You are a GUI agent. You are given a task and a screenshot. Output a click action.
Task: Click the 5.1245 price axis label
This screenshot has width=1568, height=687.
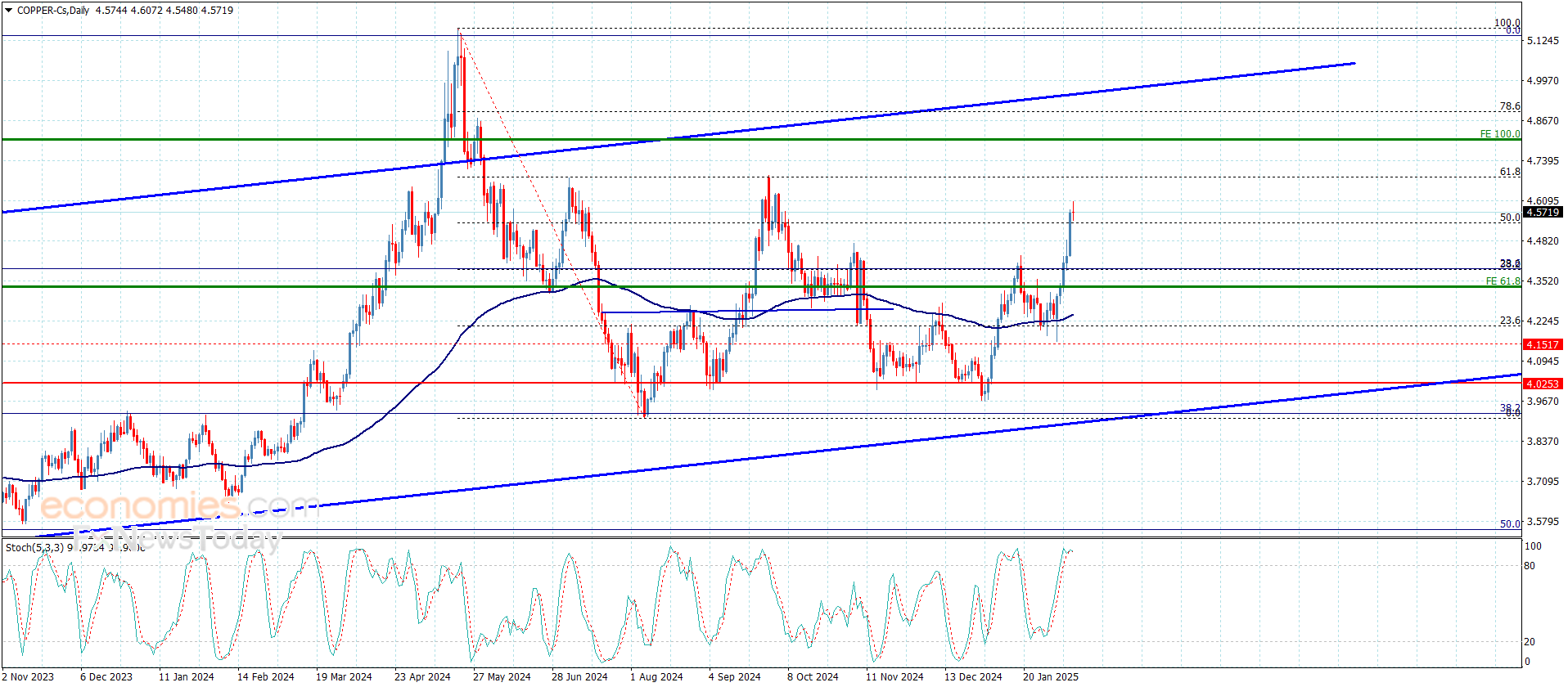point(1543,41)
